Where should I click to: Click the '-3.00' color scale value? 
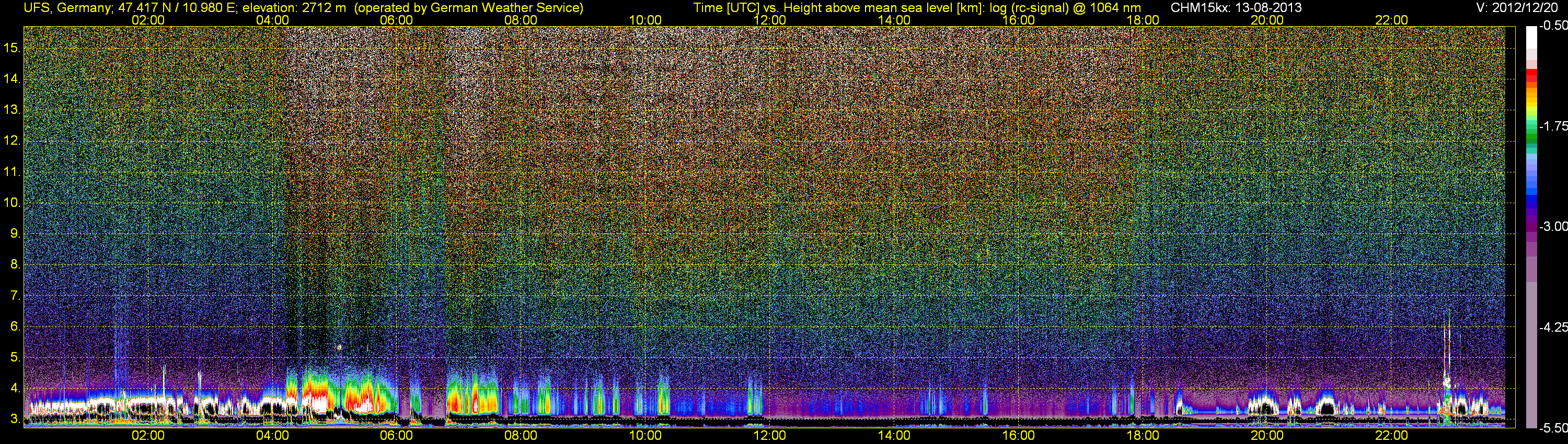tap(1553, 226)
